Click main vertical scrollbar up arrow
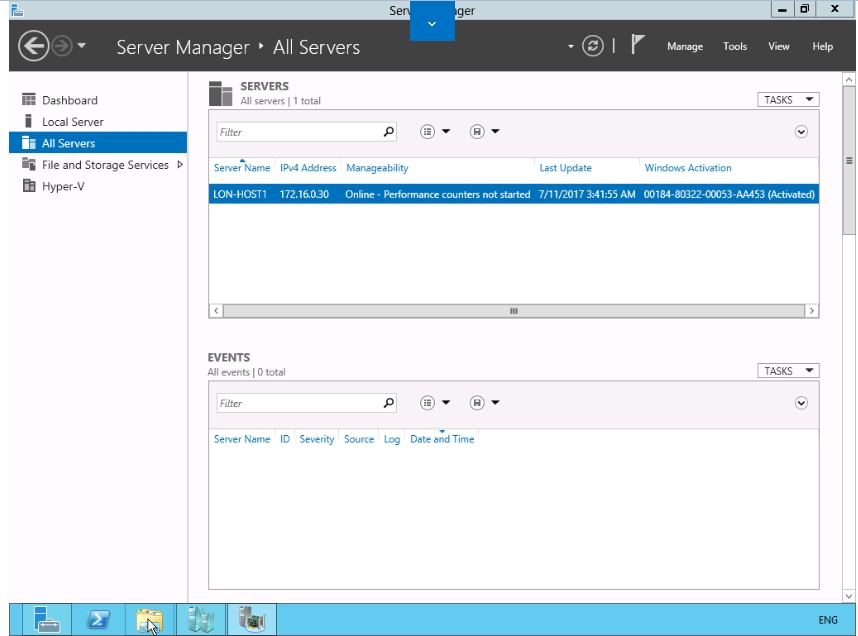Image resolution: width=858 pixels, height=636 pixels. [x=849, y=80]
